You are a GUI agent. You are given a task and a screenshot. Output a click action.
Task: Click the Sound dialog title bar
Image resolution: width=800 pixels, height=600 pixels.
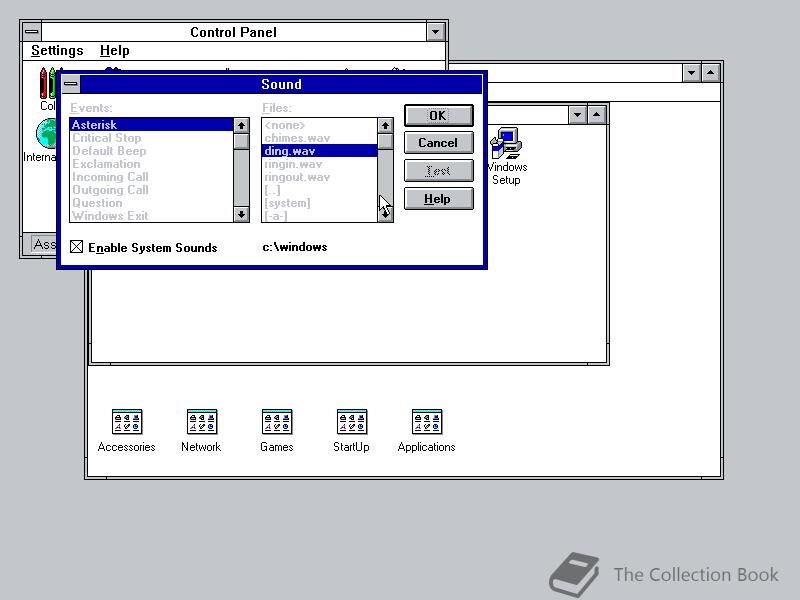coord(281,84)
